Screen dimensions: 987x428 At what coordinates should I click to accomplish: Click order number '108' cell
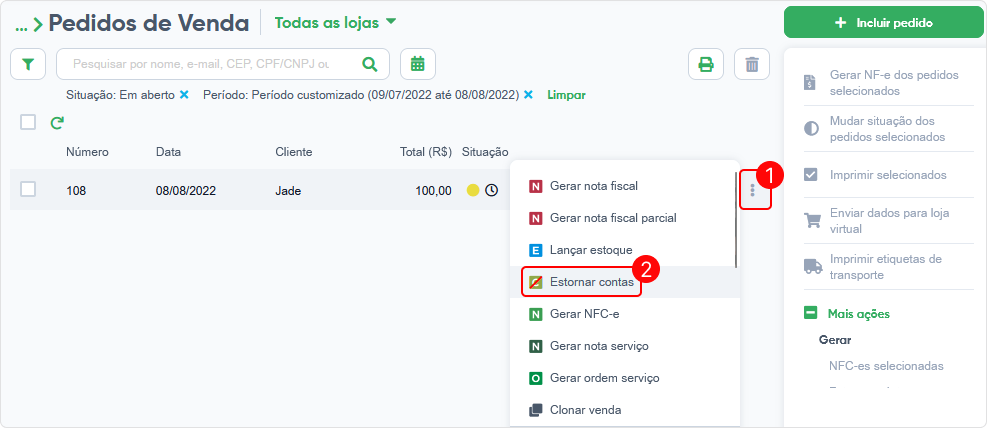click(x=76, y=190)
